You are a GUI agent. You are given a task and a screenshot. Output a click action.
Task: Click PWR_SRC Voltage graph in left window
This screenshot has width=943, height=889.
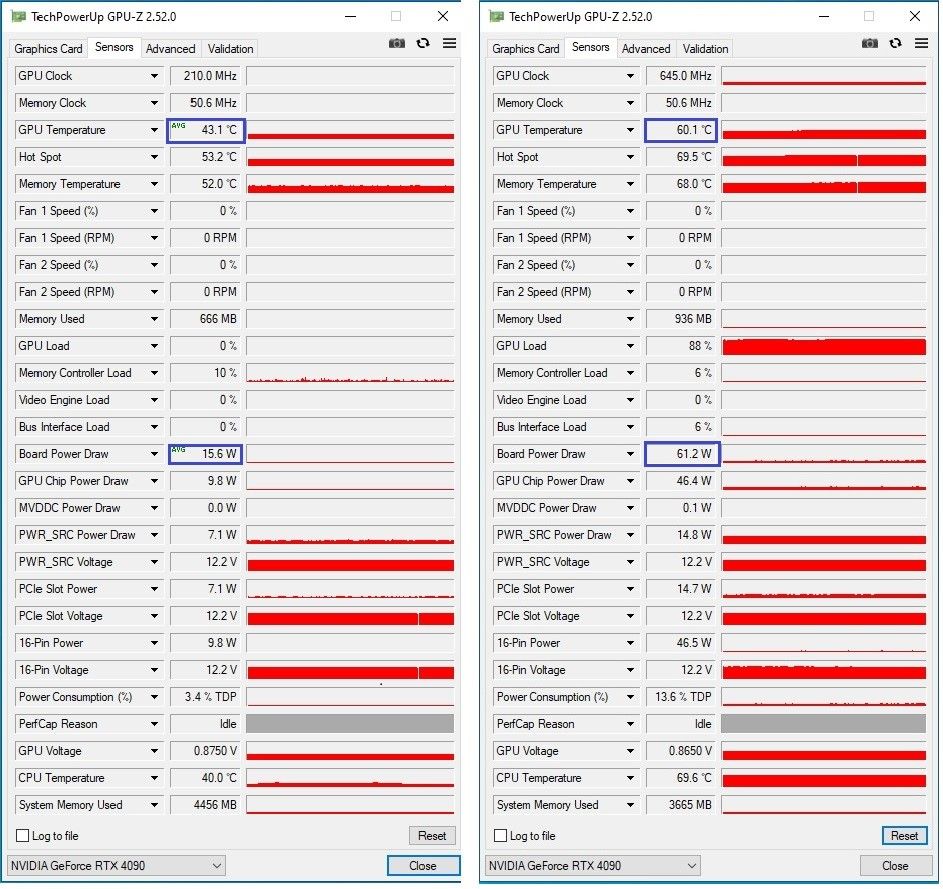(x=351, y=562)
